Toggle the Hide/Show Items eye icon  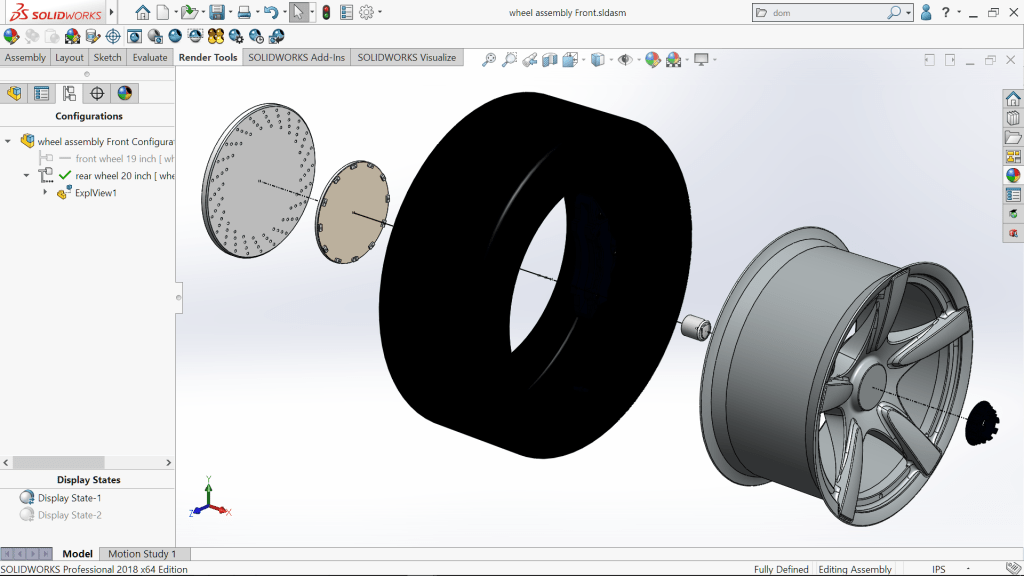(626, 60)
